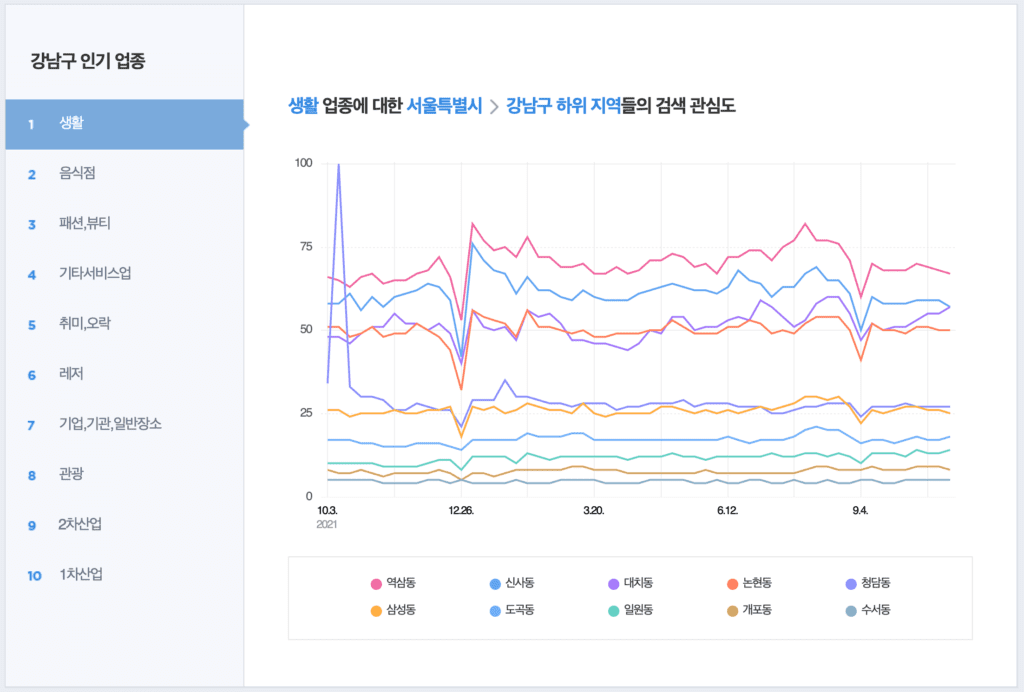Click the 일원동 legend label
The image size is (1024, 692).
click(x=639, y=610)
